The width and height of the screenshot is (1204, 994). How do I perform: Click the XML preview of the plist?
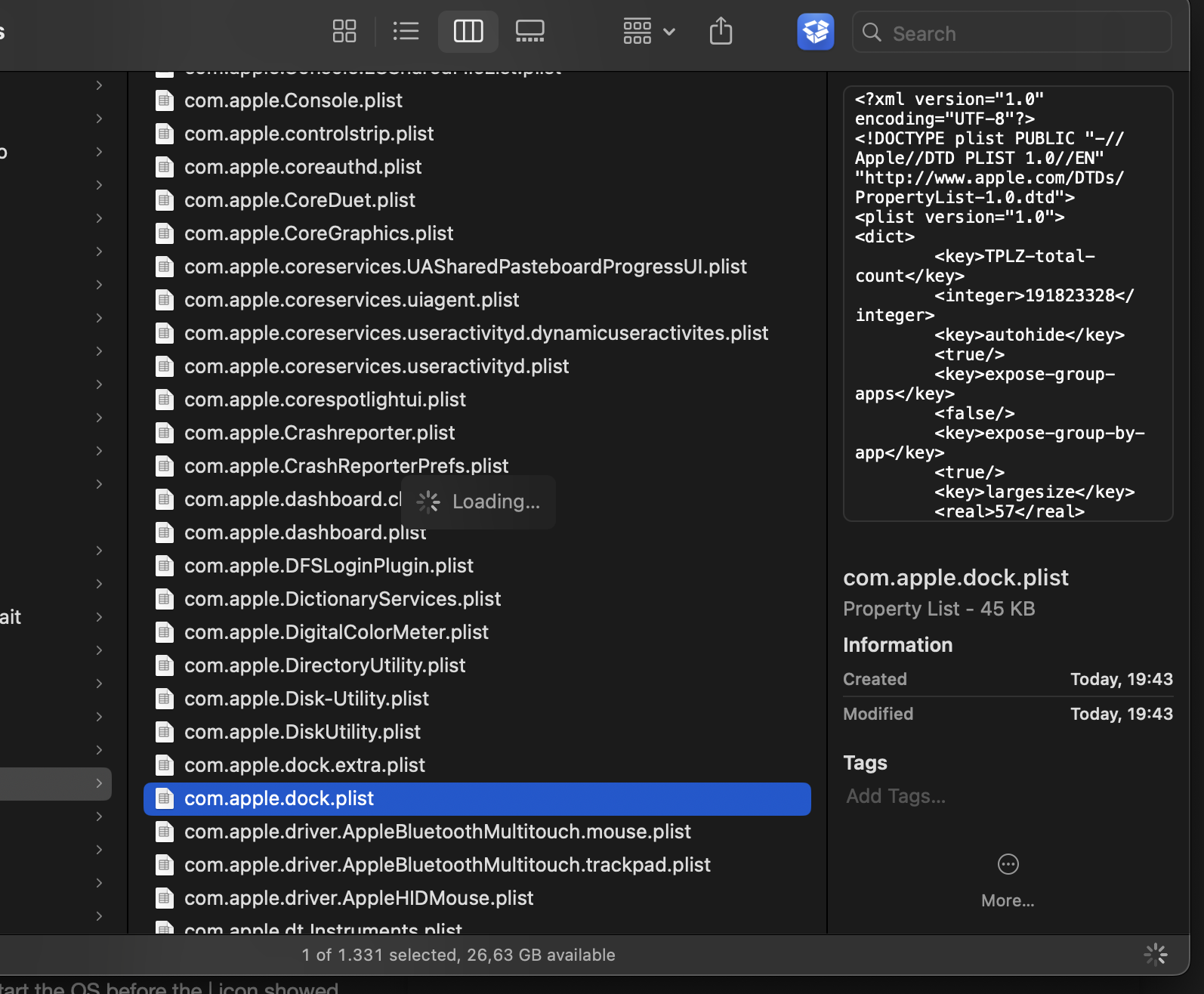[x=1008, y=304]
